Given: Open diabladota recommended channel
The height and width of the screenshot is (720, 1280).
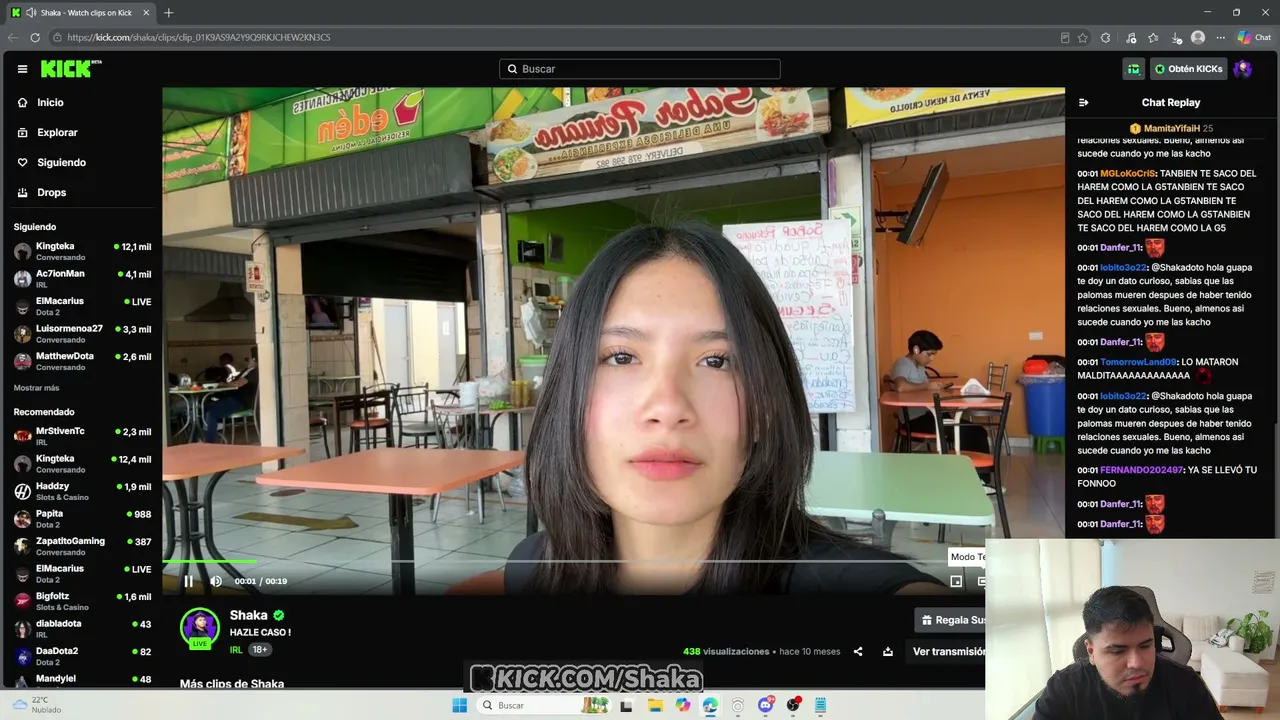Looking at the screenshot, I should (x=82, y=628).
